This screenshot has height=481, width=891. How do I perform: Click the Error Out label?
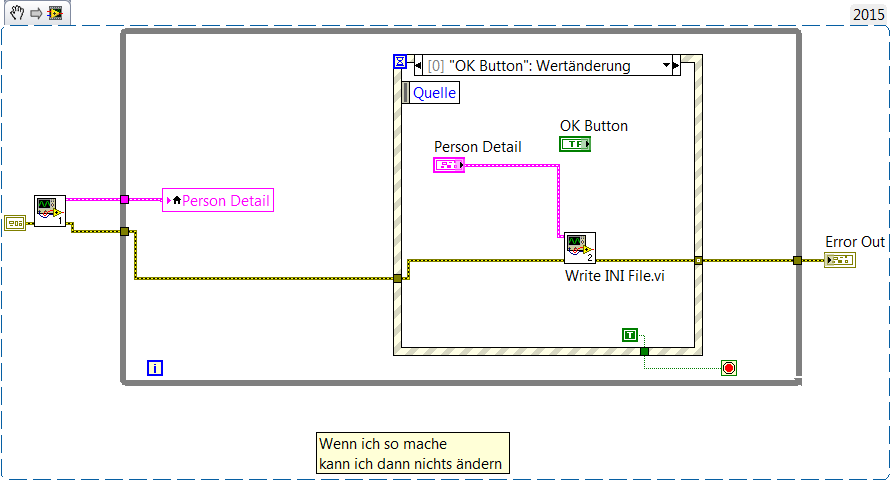tap(855, 242)
